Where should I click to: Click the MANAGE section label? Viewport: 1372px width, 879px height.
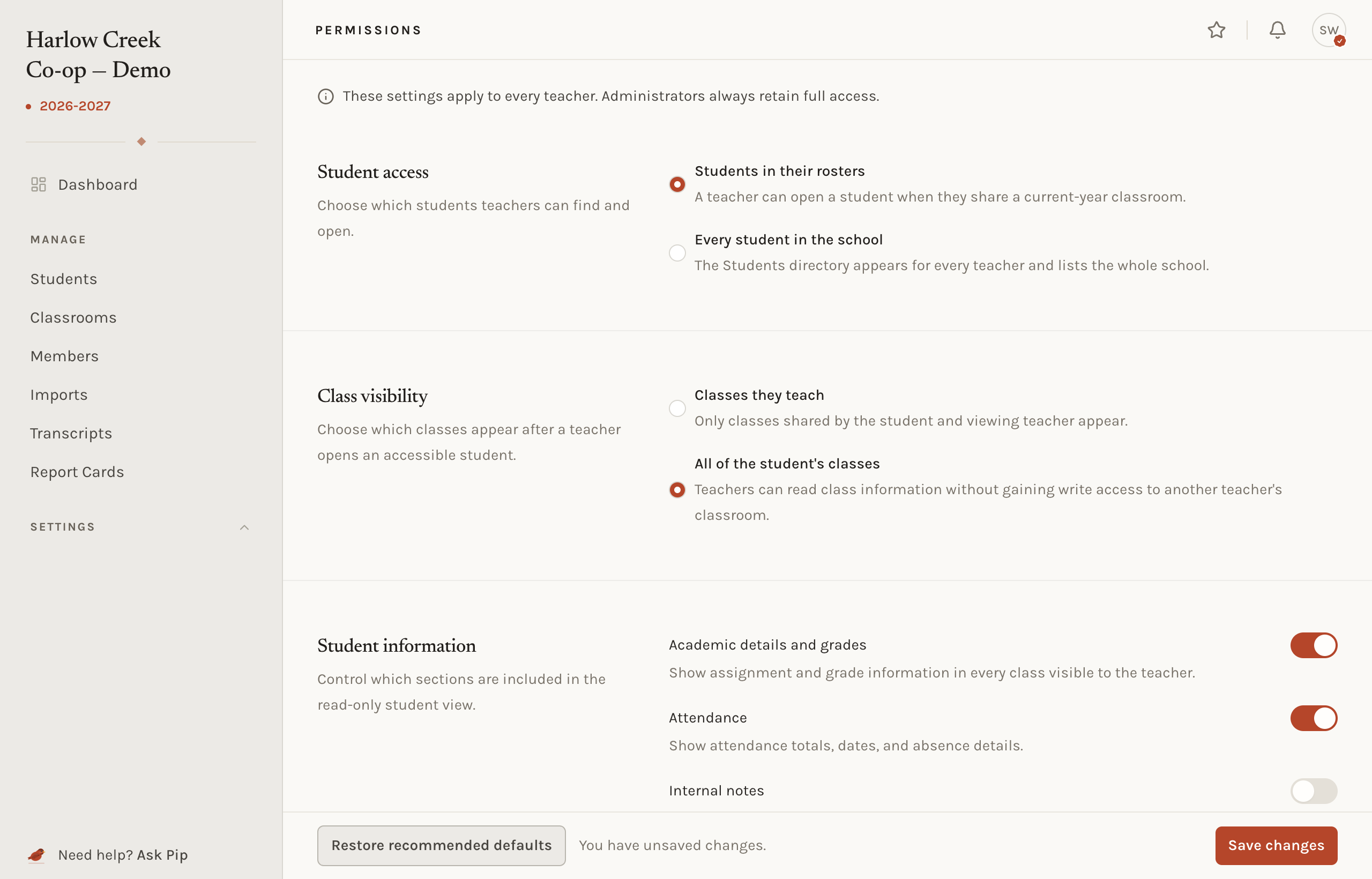(x=58, y=240)
